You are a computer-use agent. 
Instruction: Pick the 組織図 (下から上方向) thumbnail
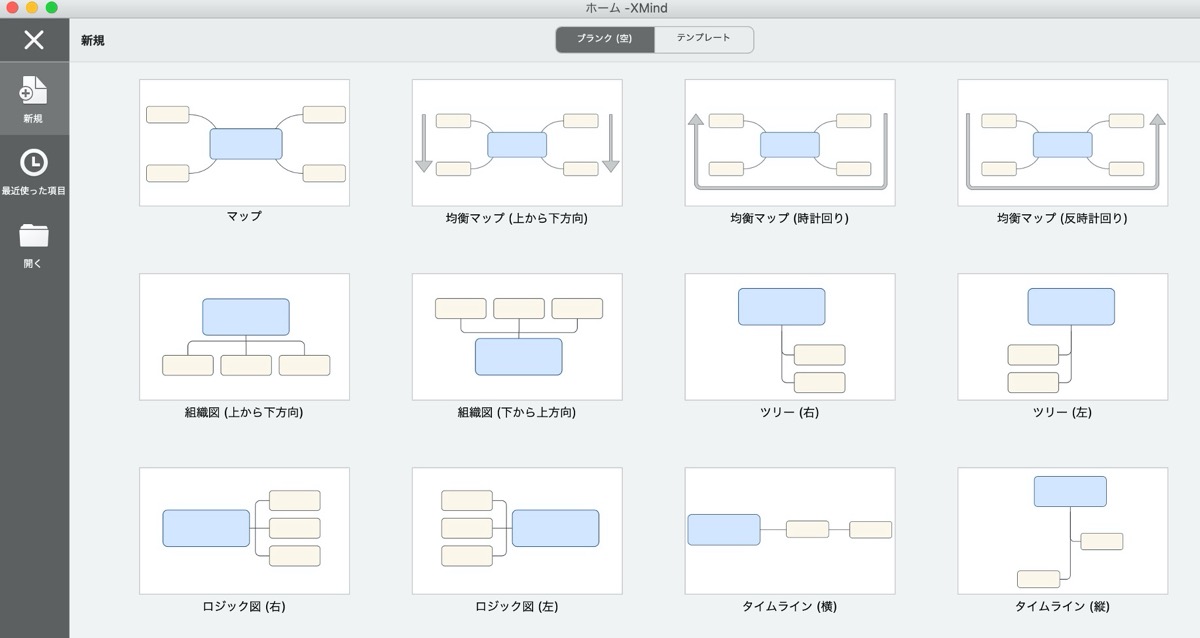(x=517, y=337)
